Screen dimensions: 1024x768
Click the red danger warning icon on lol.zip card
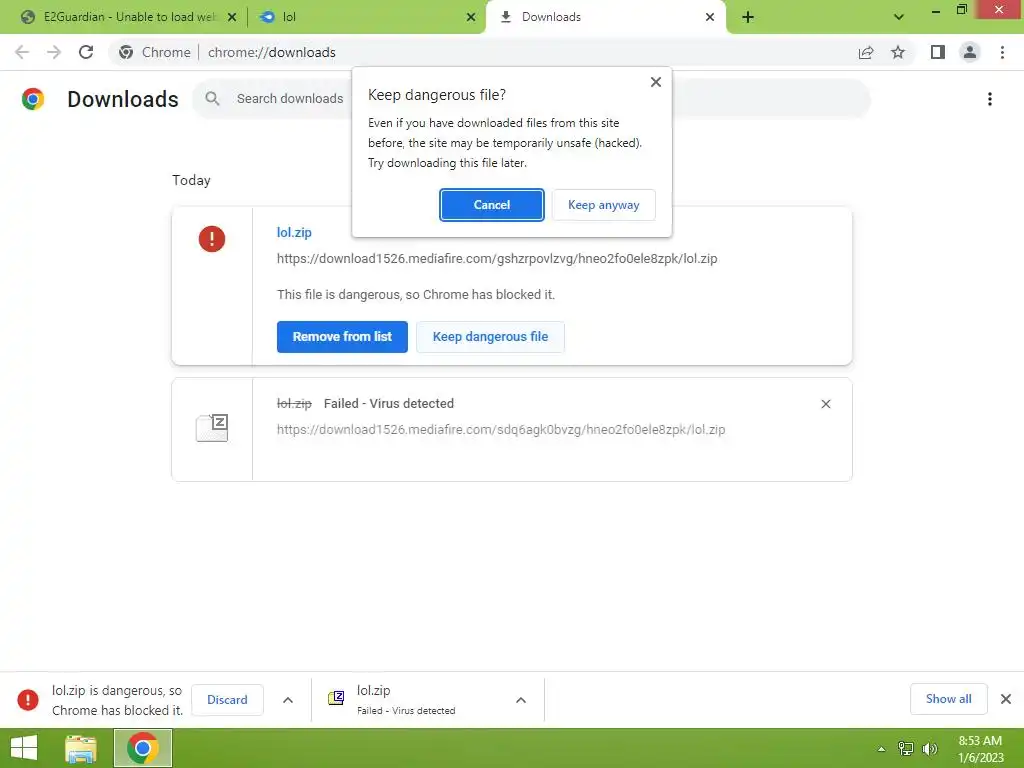[212, 239]
